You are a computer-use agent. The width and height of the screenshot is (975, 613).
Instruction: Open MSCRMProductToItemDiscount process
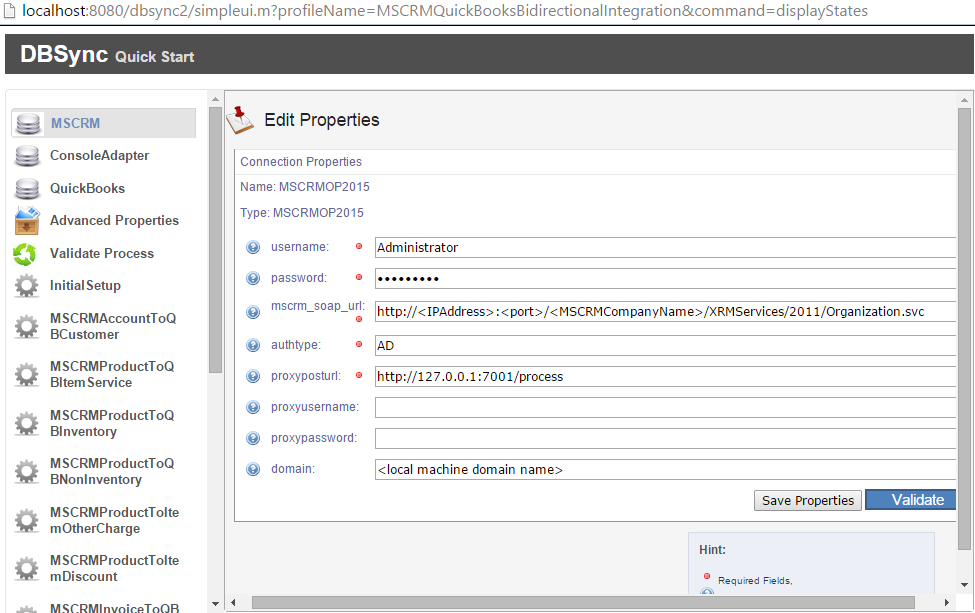[114, 568]
